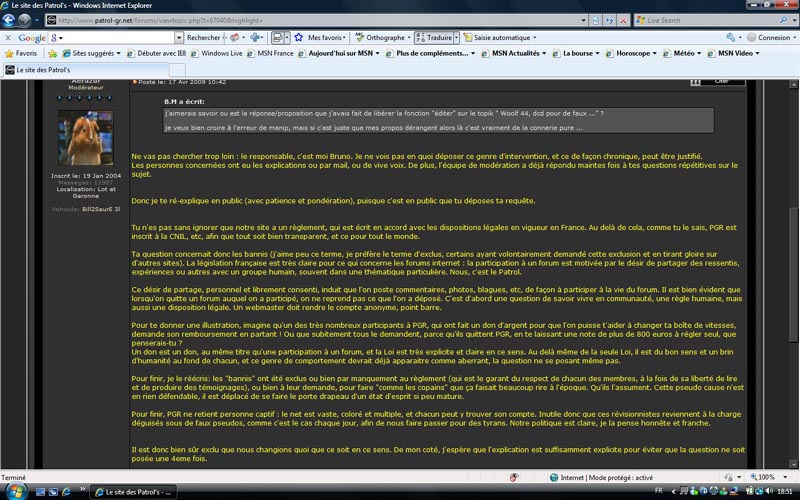This screenshot has width=800, height=500.
Task: Click scroll down arrow of the page
Action: click(793, 464)
